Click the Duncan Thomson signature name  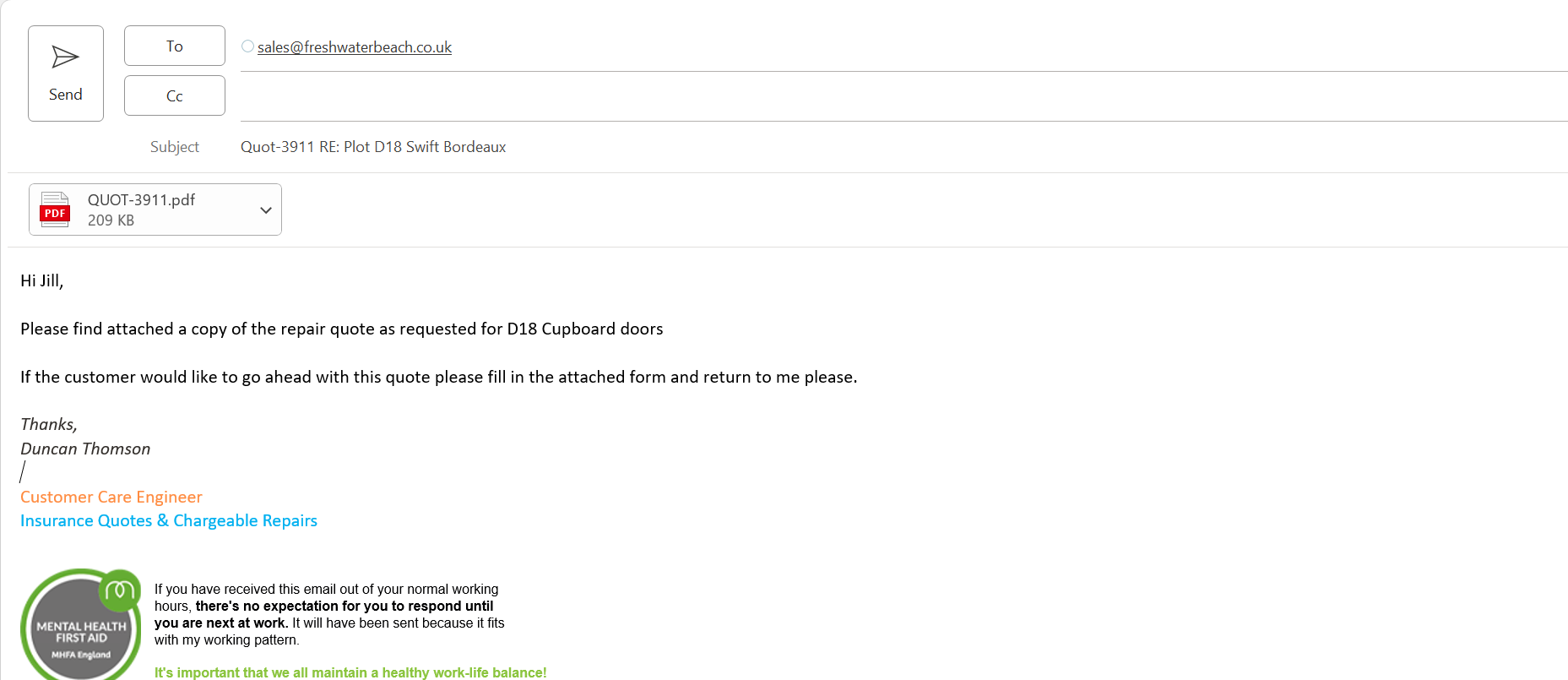click(85, 449)
